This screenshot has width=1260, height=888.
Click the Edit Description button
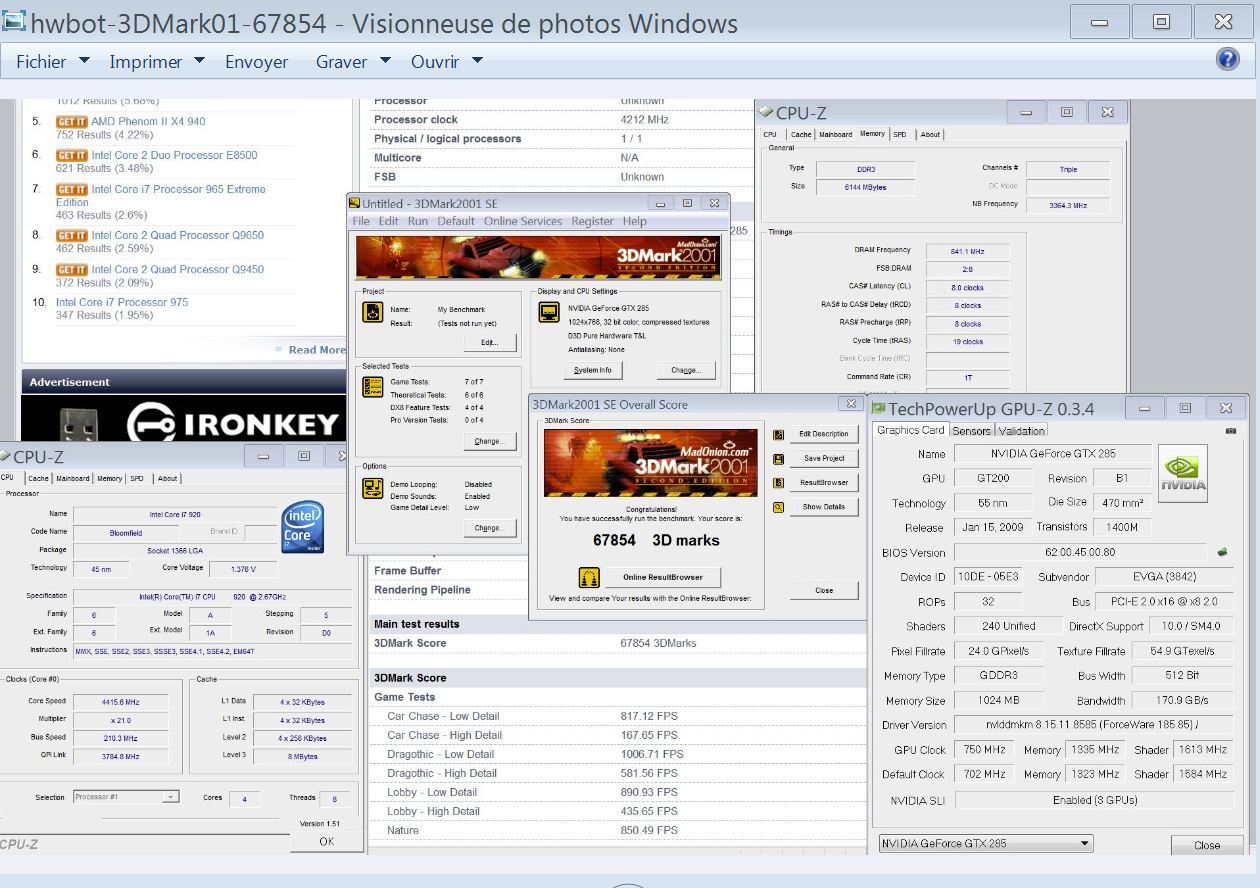pos(824,434)
